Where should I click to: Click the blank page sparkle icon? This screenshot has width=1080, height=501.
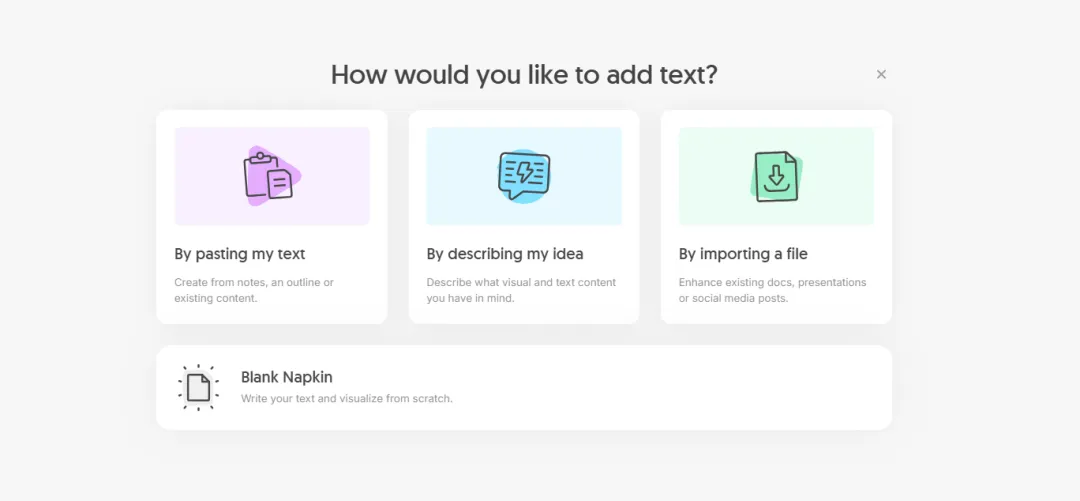(198, 387)
